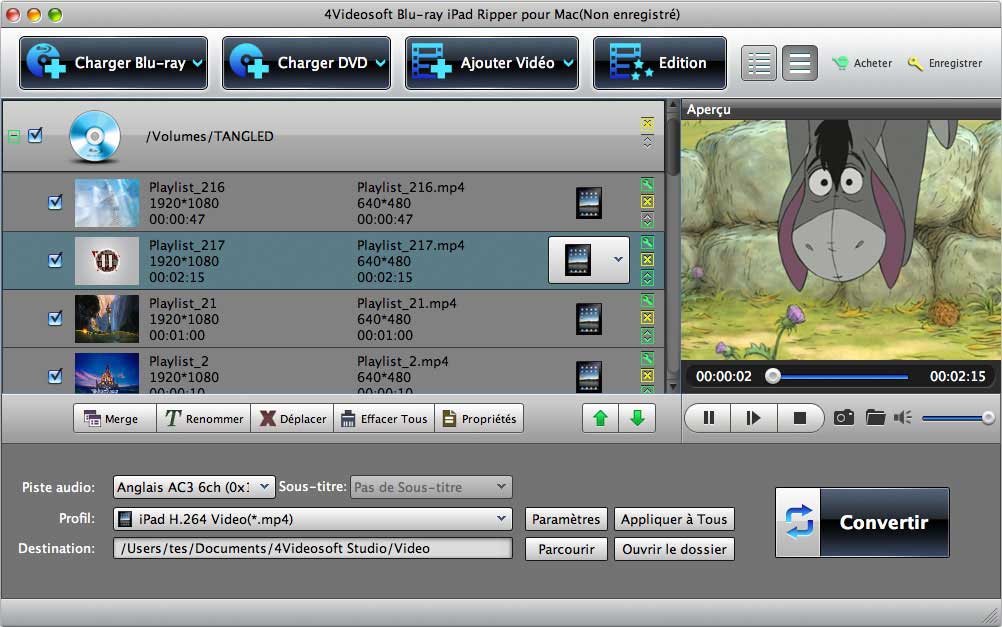The image size is (1002, 627).
Task: Click the Edition toolbar button
Action: 659,63
